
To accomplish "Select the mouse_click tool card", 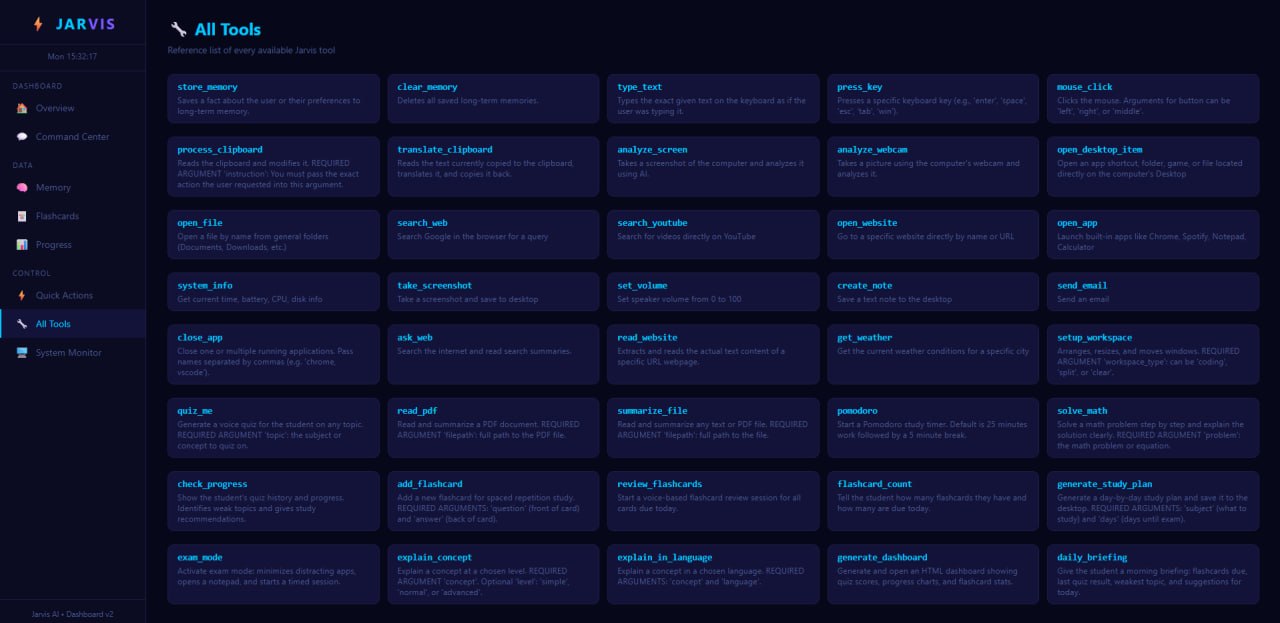I will tap(1153, 99).
